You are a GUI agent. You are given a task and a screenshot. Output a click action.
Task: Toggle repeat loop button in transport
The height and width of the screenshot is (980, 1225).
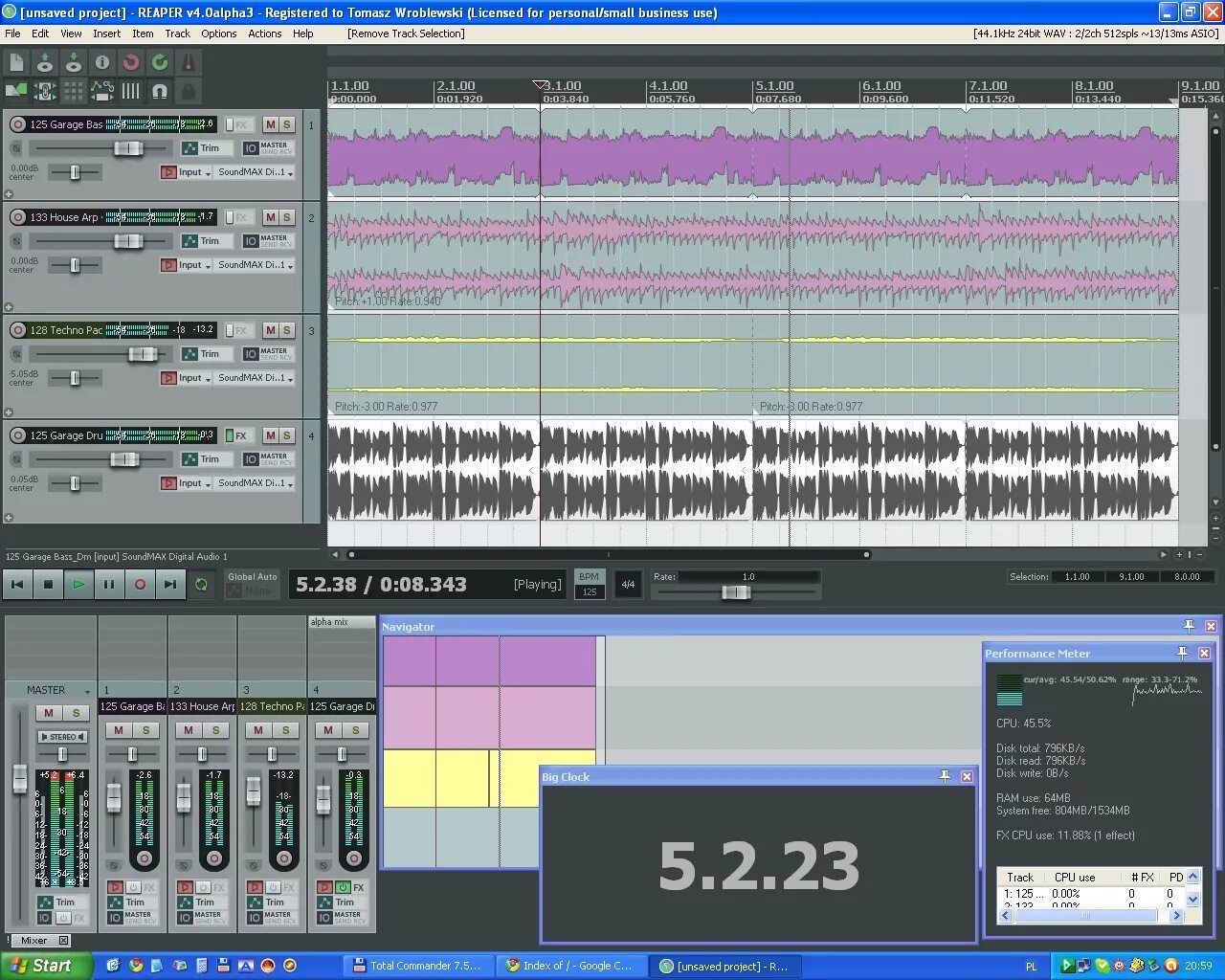(201, 584)
